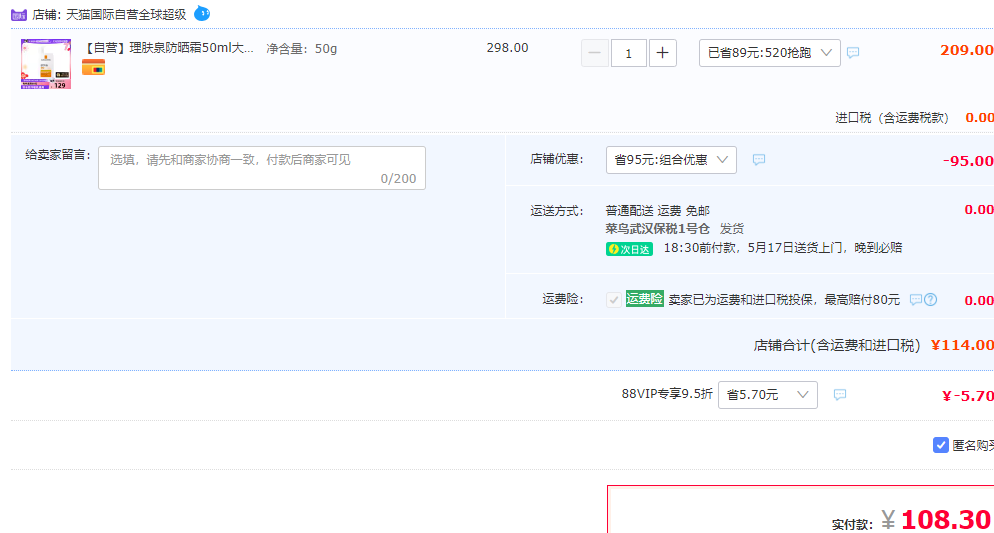Image resolution: width=994 pixels, height=533 pixels.
Task: Click the comment icon beside the 520抢跑 dropdown
Action: [x=853, y=53]
